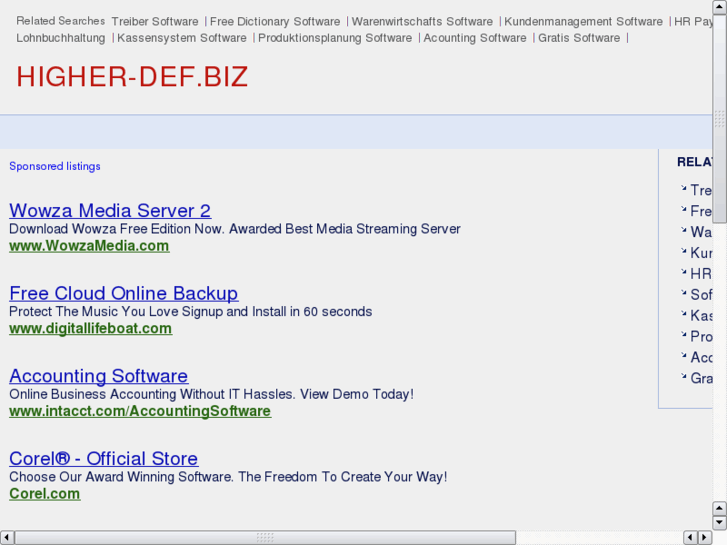Open Kassensystem Software related search

point(182,38)
